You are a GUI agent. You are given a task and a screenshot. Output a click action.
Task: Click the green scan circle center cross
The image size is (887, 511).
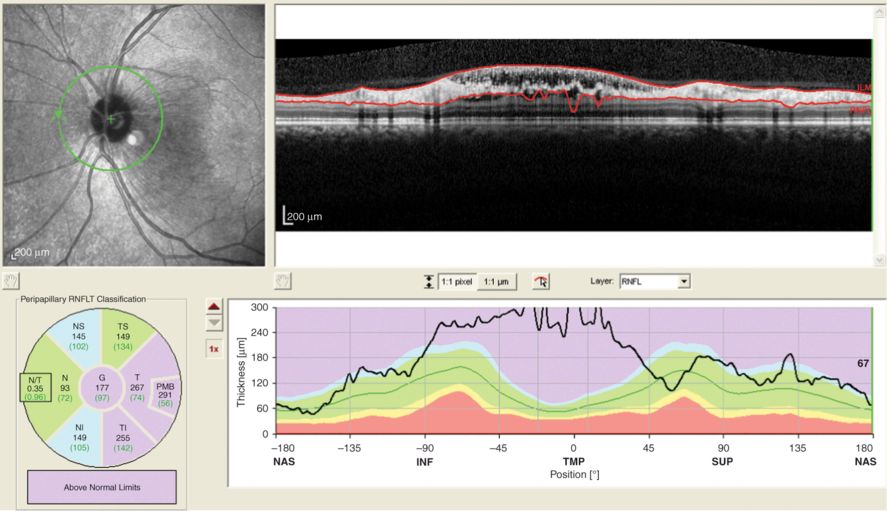click(x=111, y=120)
